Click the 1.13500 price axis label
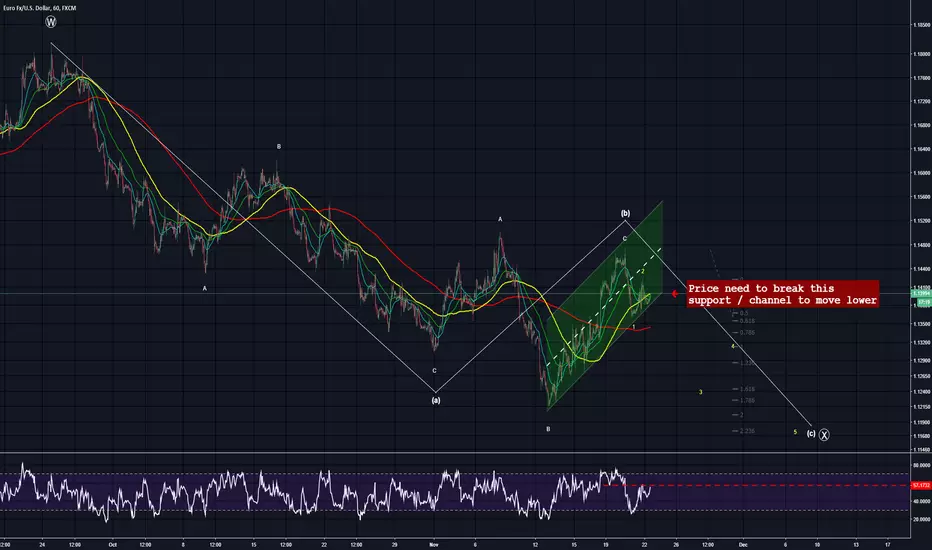This screenshot has width=932, height=550. 921,324
